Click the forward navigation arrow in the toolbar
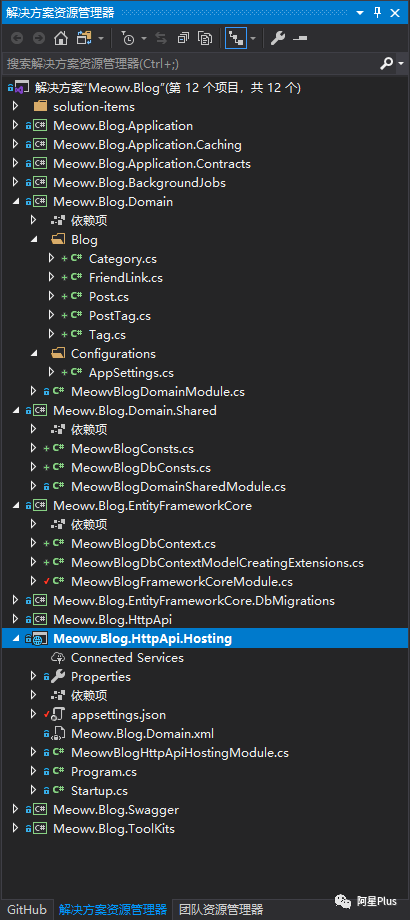The image size is (410, 920). [39, 39]
